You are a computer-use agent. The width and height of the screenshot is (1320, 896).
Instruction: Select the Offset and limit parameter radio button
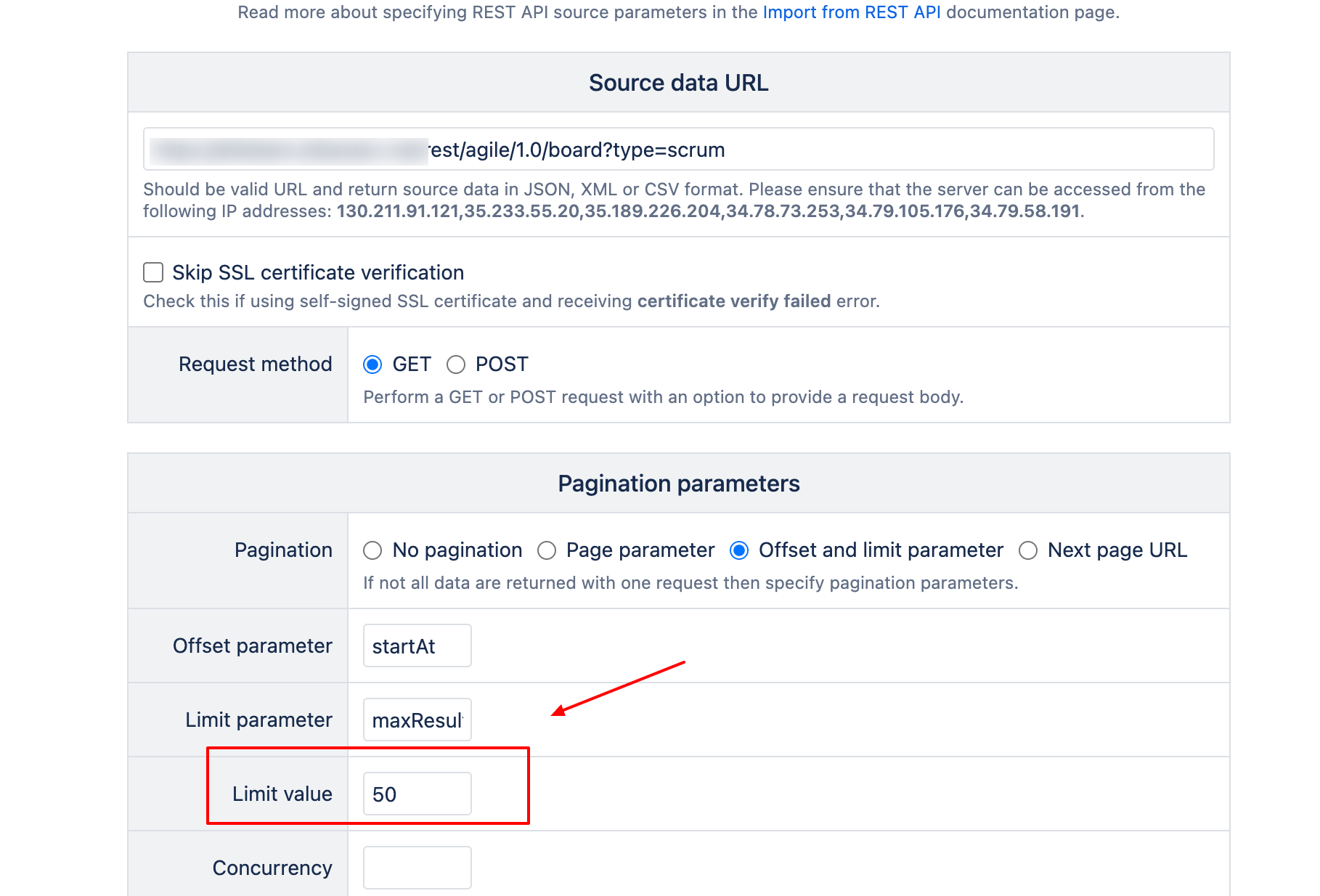(x=739, y=550)
